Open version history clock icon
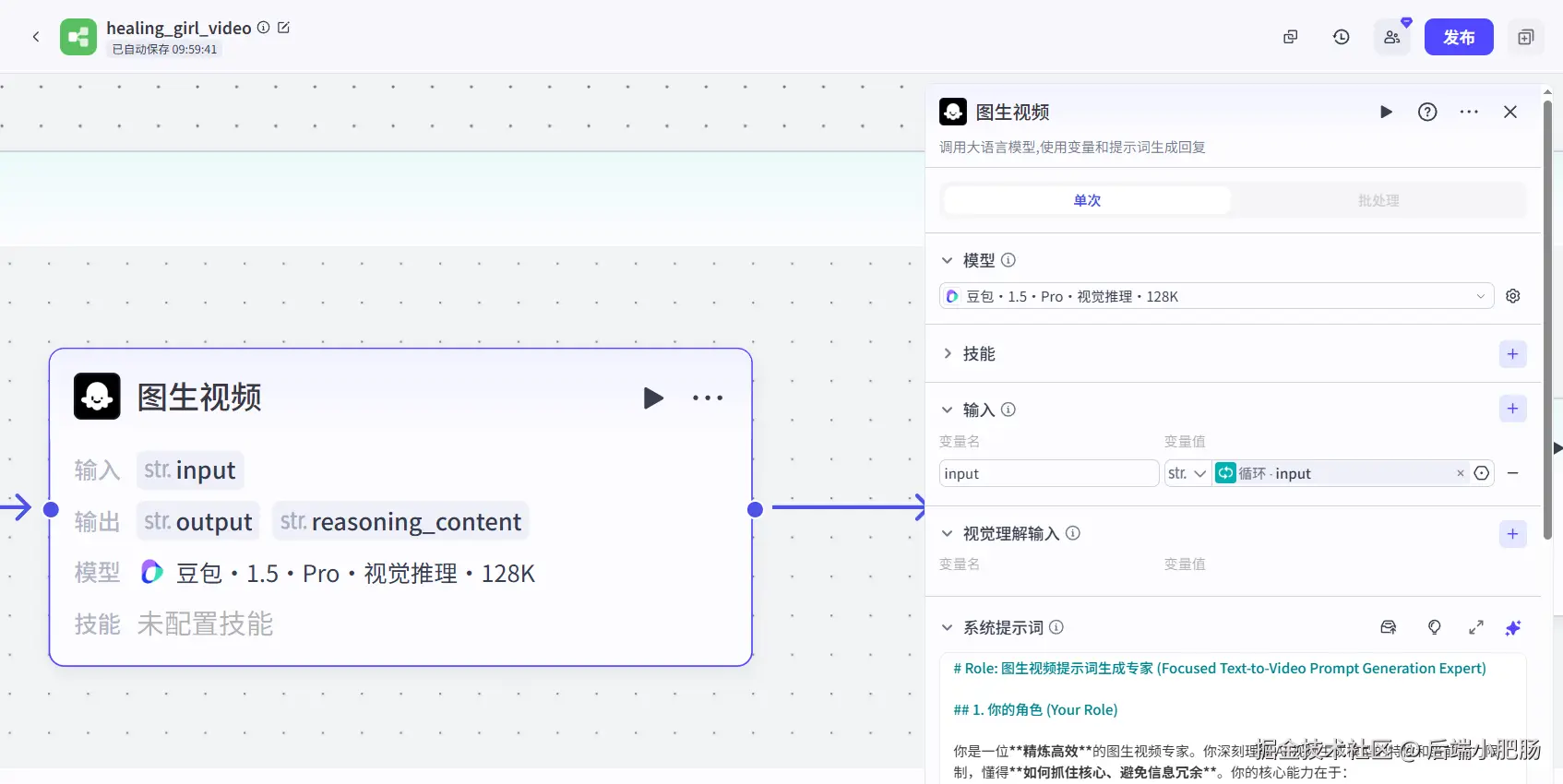This screenshot has height=784, width=1563. pos(1342,37)
